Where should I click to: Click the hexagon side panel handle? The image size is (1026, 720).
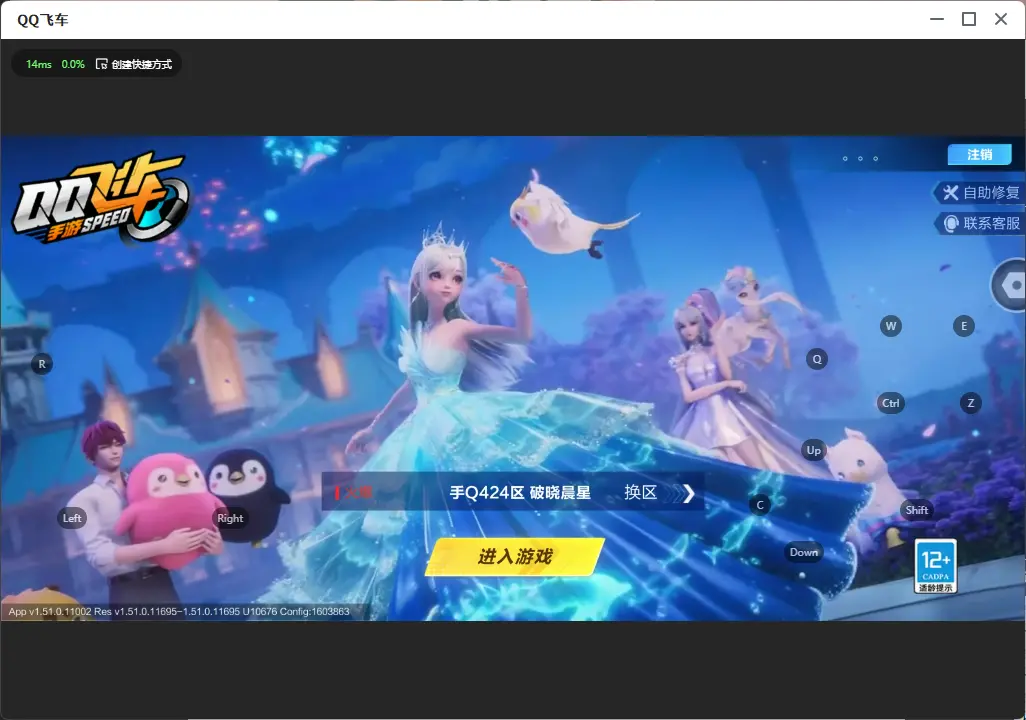(1010, 285)
